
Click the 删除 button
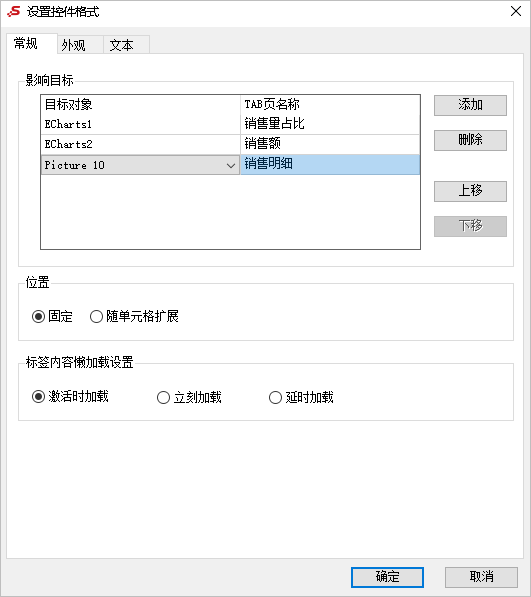coord(470,140)
